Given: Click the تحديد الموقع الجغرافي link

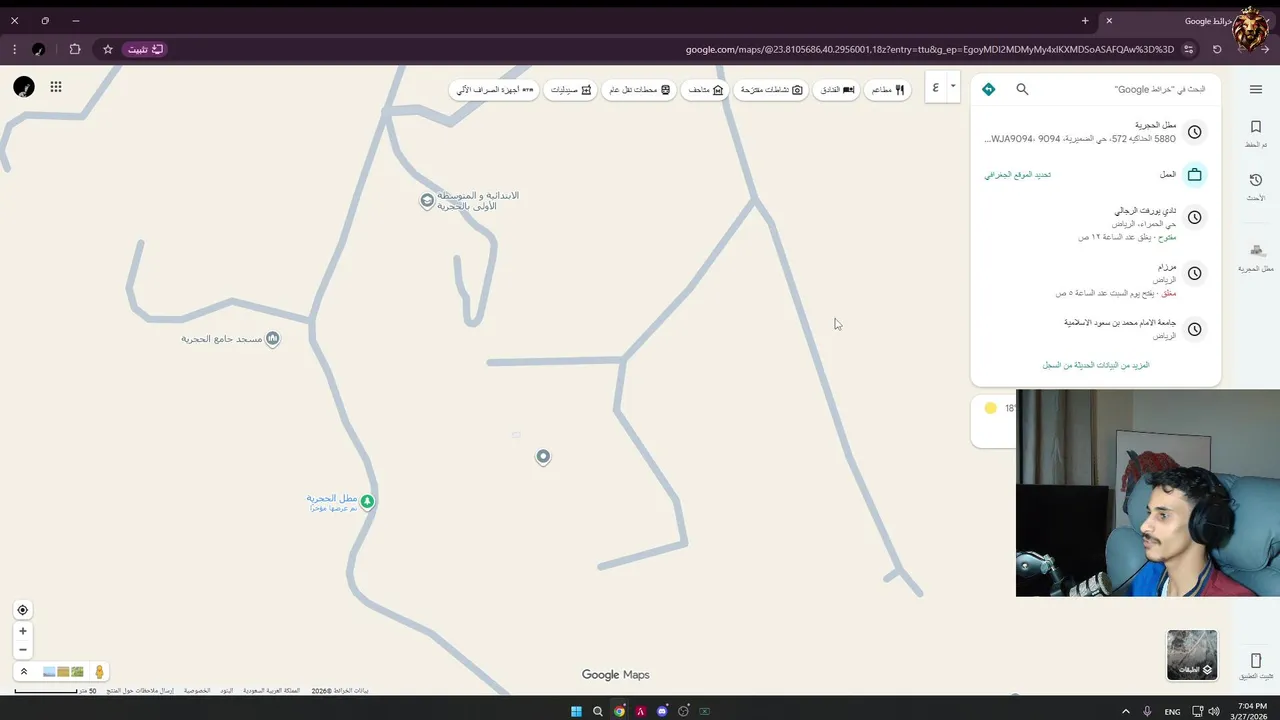Looking at the screenshot, I should click(x=1017, y=174).
